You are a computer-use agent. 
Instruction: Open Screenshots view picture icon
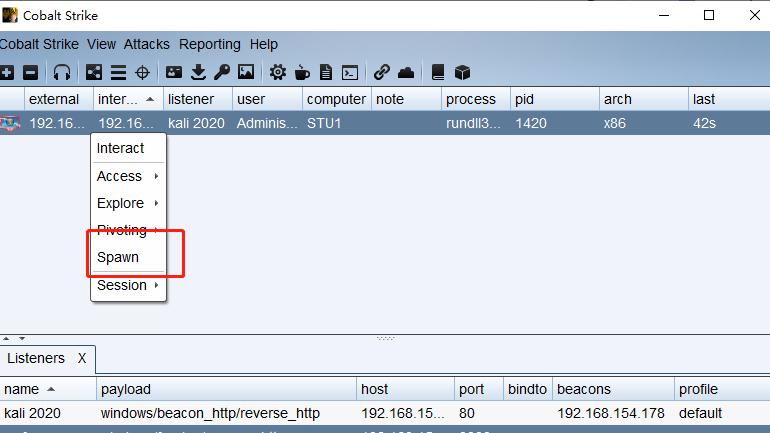246,73
